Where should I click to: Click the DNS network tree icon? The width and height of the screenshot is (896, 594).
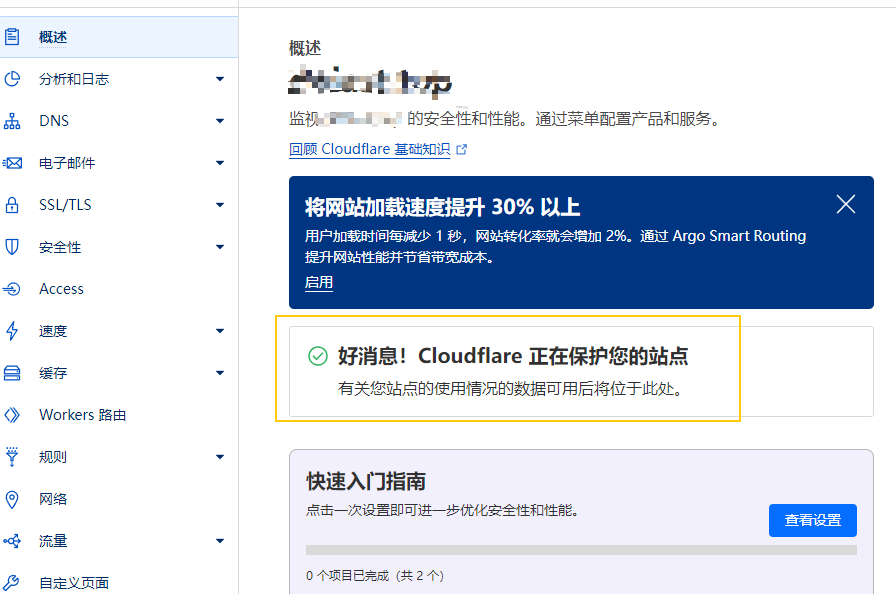click(12, 121)
